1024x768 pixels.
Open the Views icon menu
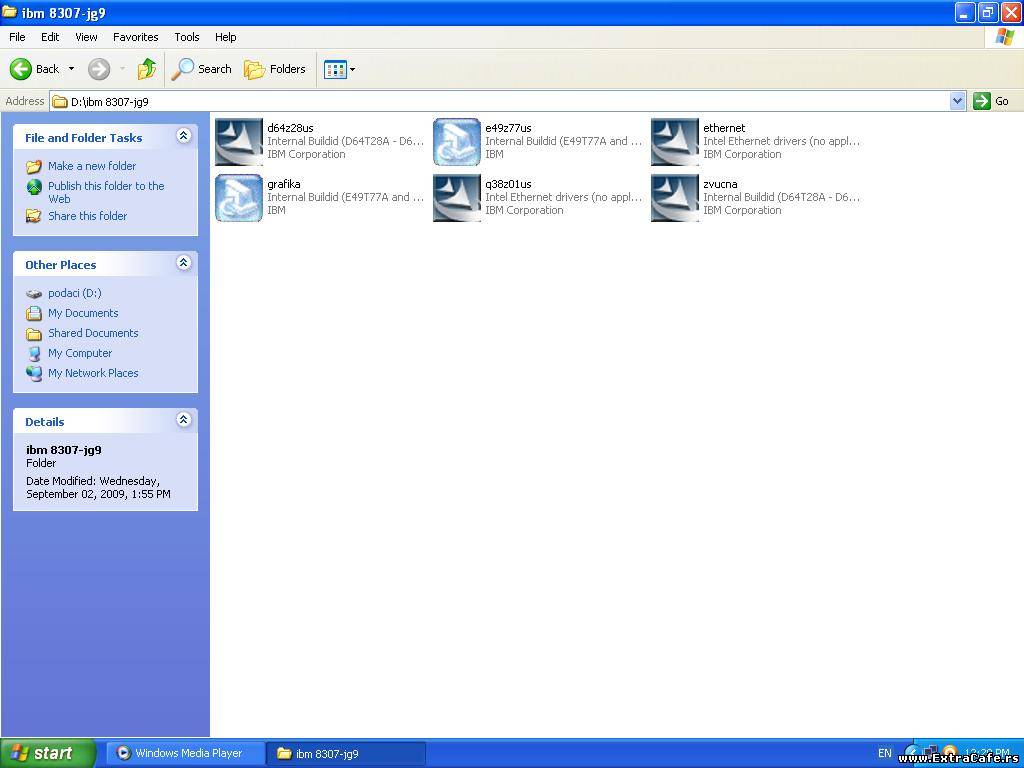click(x=340, y=69)
